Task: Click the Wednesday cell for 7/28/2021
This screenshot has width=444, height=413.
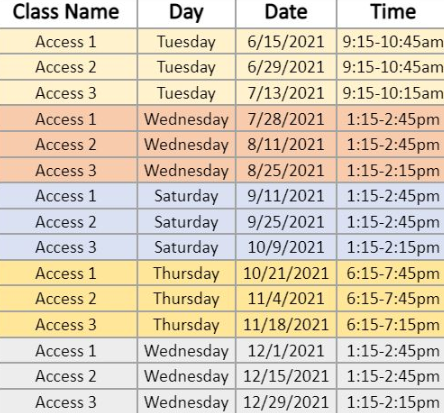Action: click(x=186, y=119)
